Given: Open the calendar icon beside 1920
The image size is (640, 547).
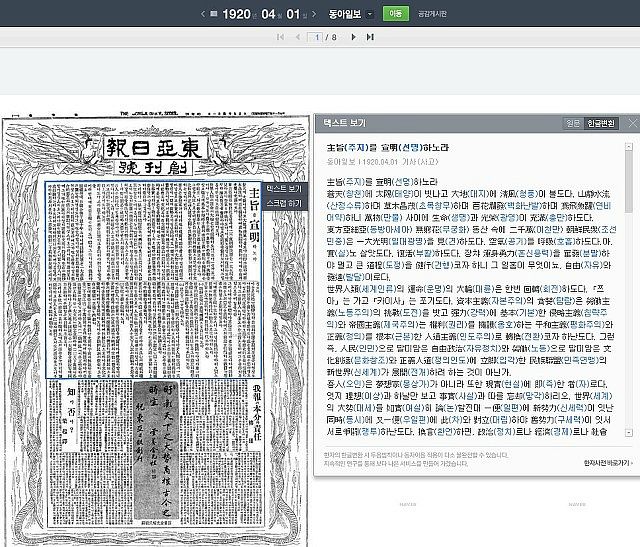Looking at the screenshot, I should tap(213, 14).
